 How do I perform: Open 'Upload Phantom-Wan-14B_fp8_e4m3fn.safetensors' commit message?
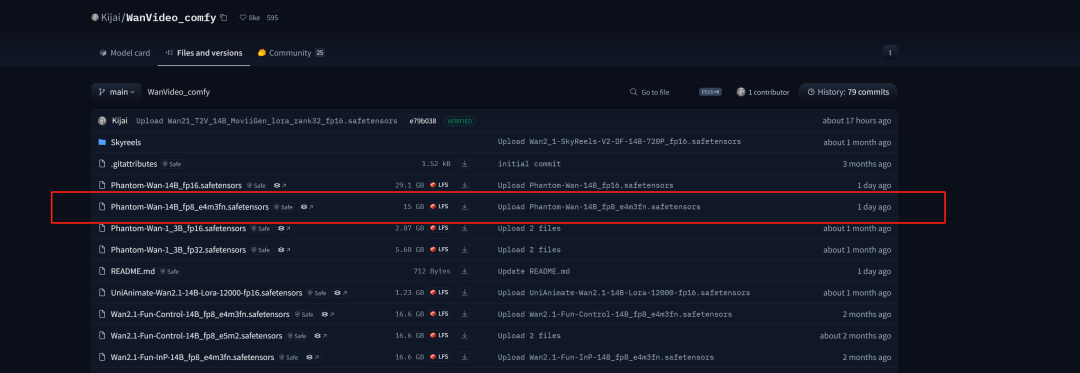click(599, 206)
